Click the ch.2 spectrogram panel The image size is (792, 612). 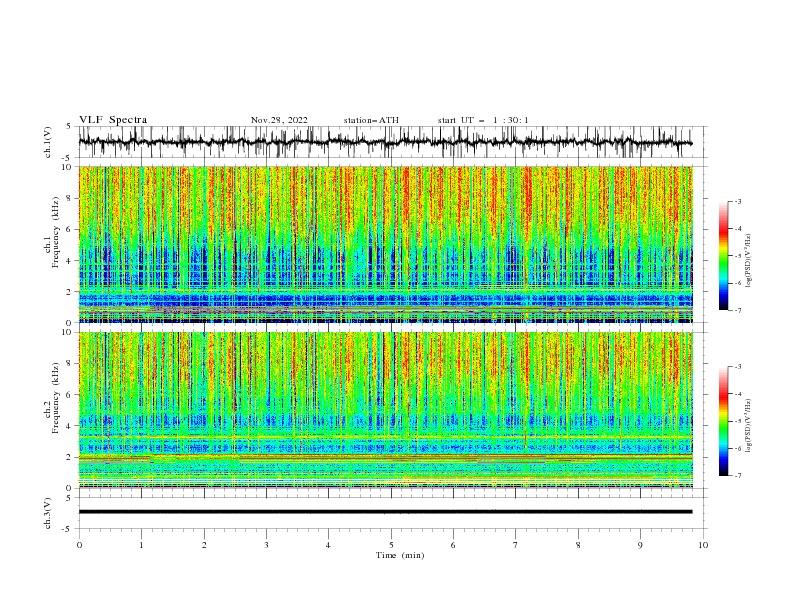click(385, 410)
